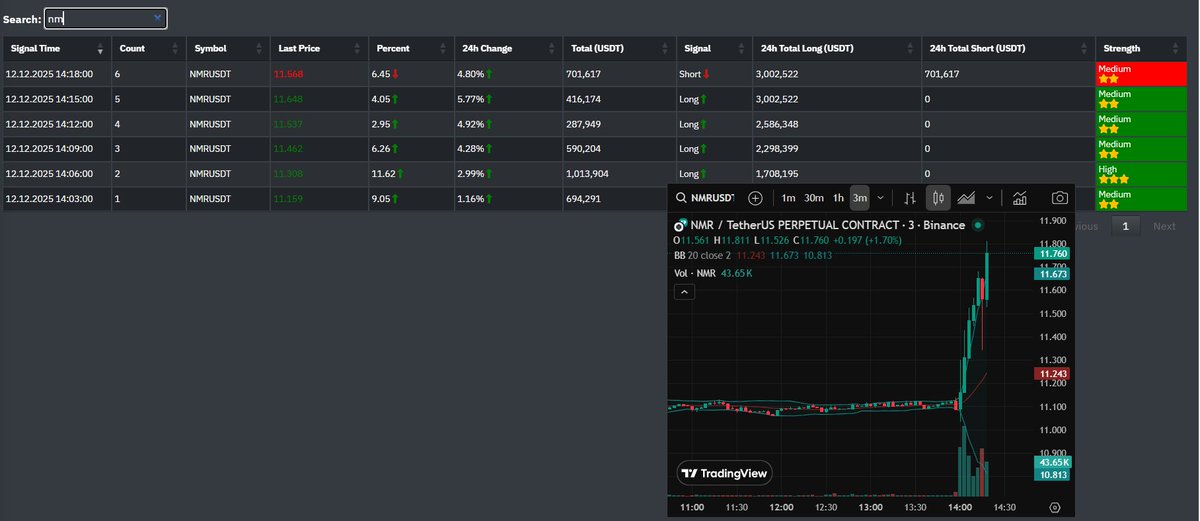Click the plus compare symbol icon in chart
Viewport: 1200px width, 521px height.
point(755,198)
